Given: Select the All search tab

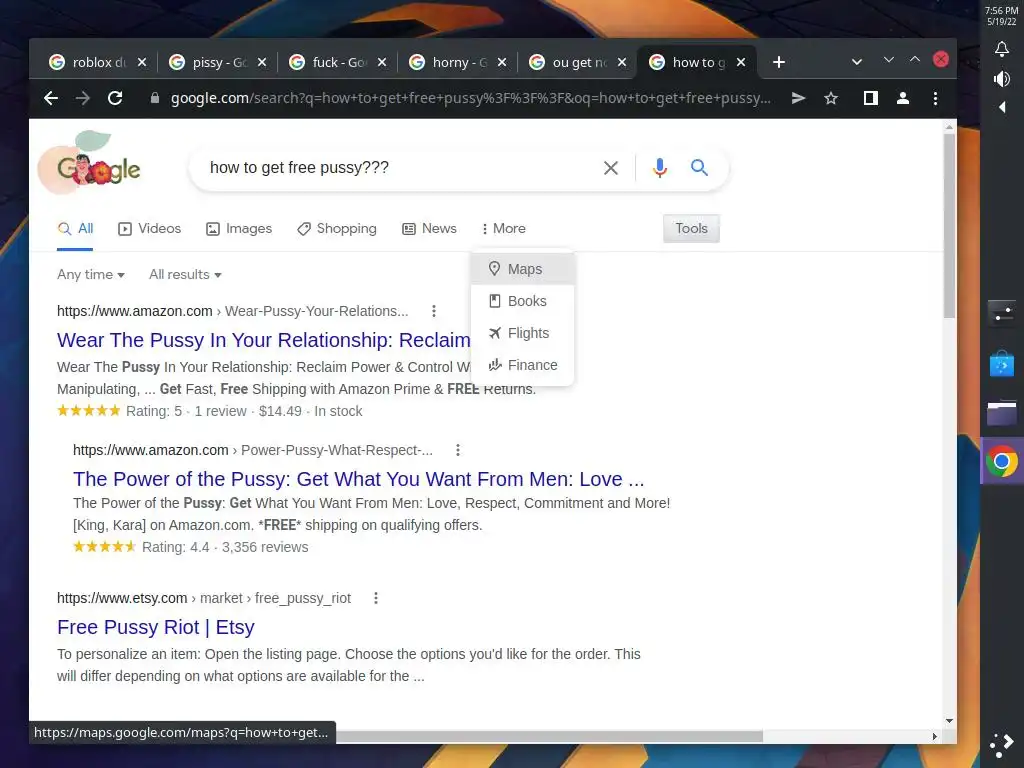Looking at the screenshot, I should (x=75, y=229).
